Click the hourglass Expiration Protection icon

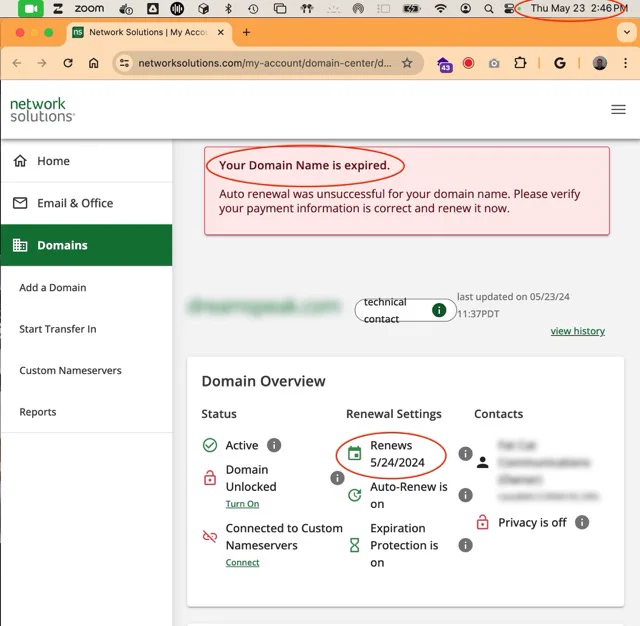pyautogui.click(x=354, y=545)
